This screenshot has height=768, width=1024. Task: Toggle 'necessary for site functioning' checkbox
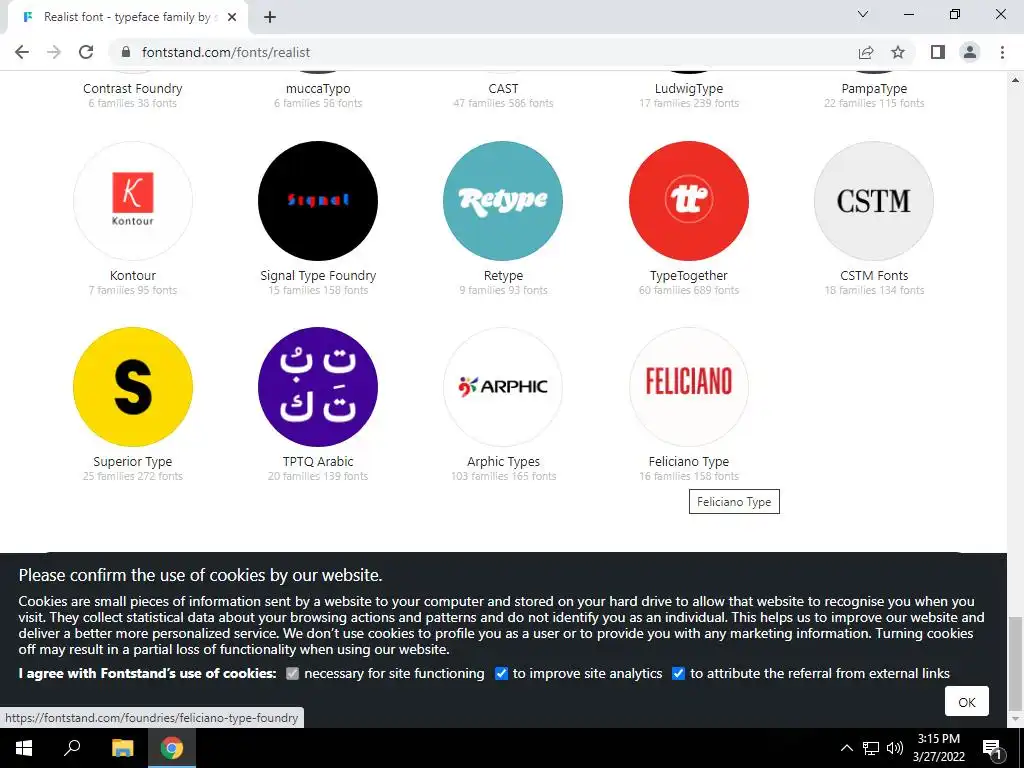point(293,673)
